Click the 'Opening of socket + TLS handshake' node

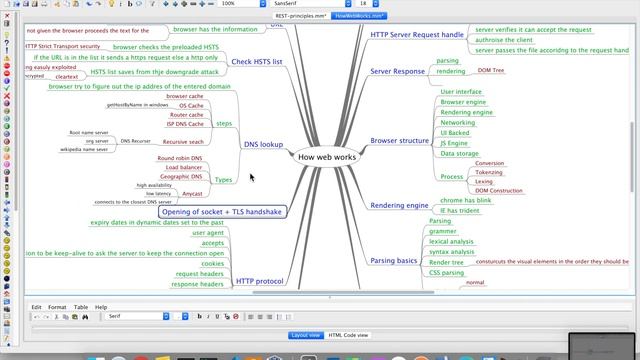click(222, 212)
